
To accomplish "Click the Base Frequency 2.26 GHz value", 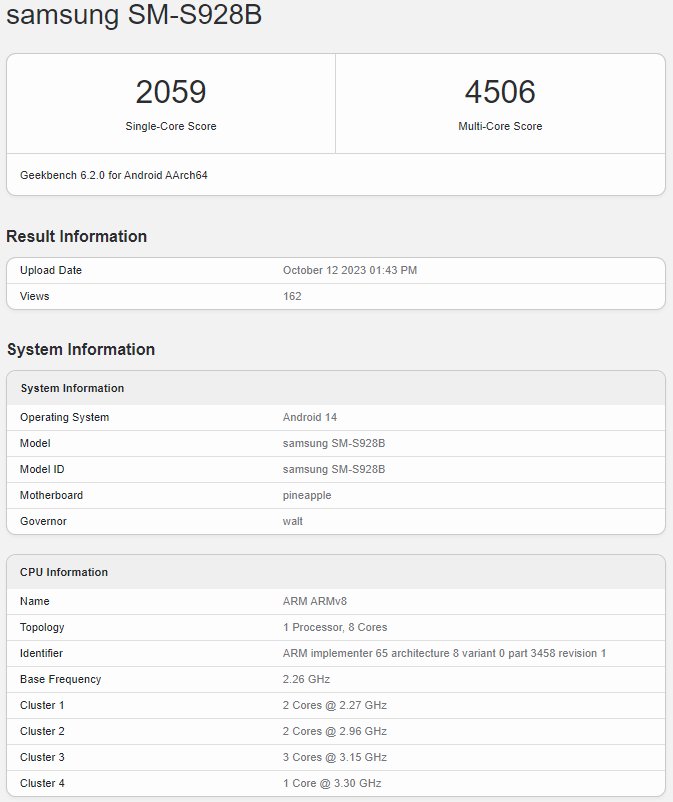I will 306,680.
